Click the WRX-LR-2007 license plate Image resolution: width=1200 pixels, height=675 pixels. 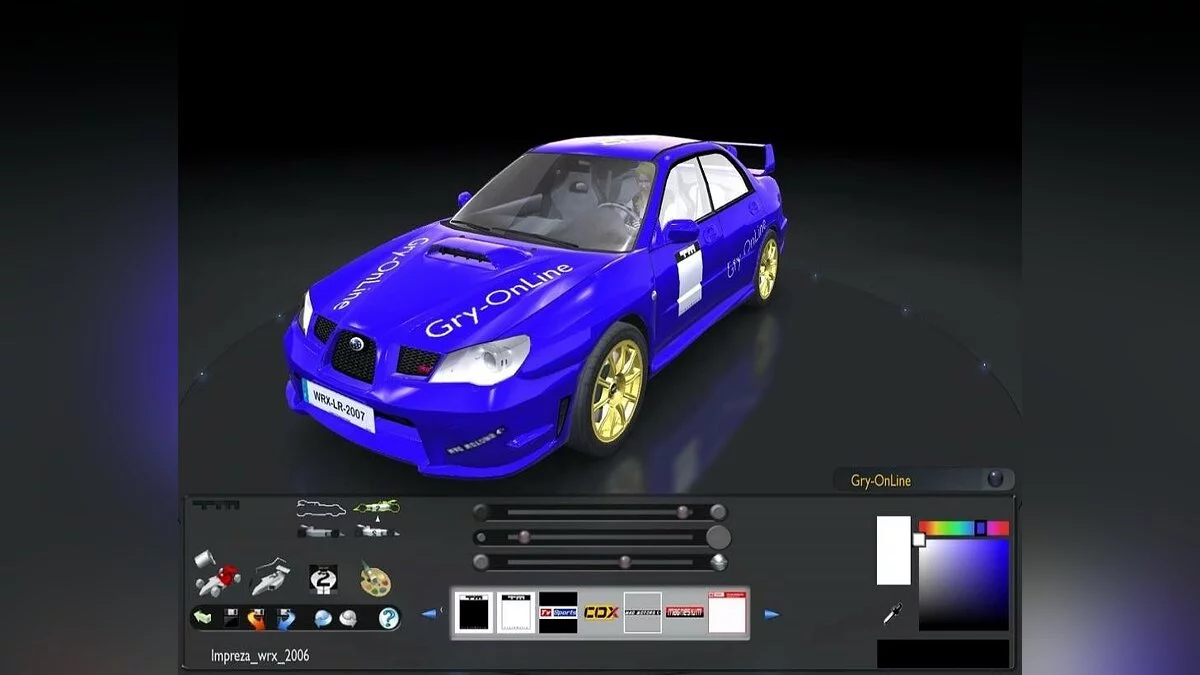pos(339,405)
